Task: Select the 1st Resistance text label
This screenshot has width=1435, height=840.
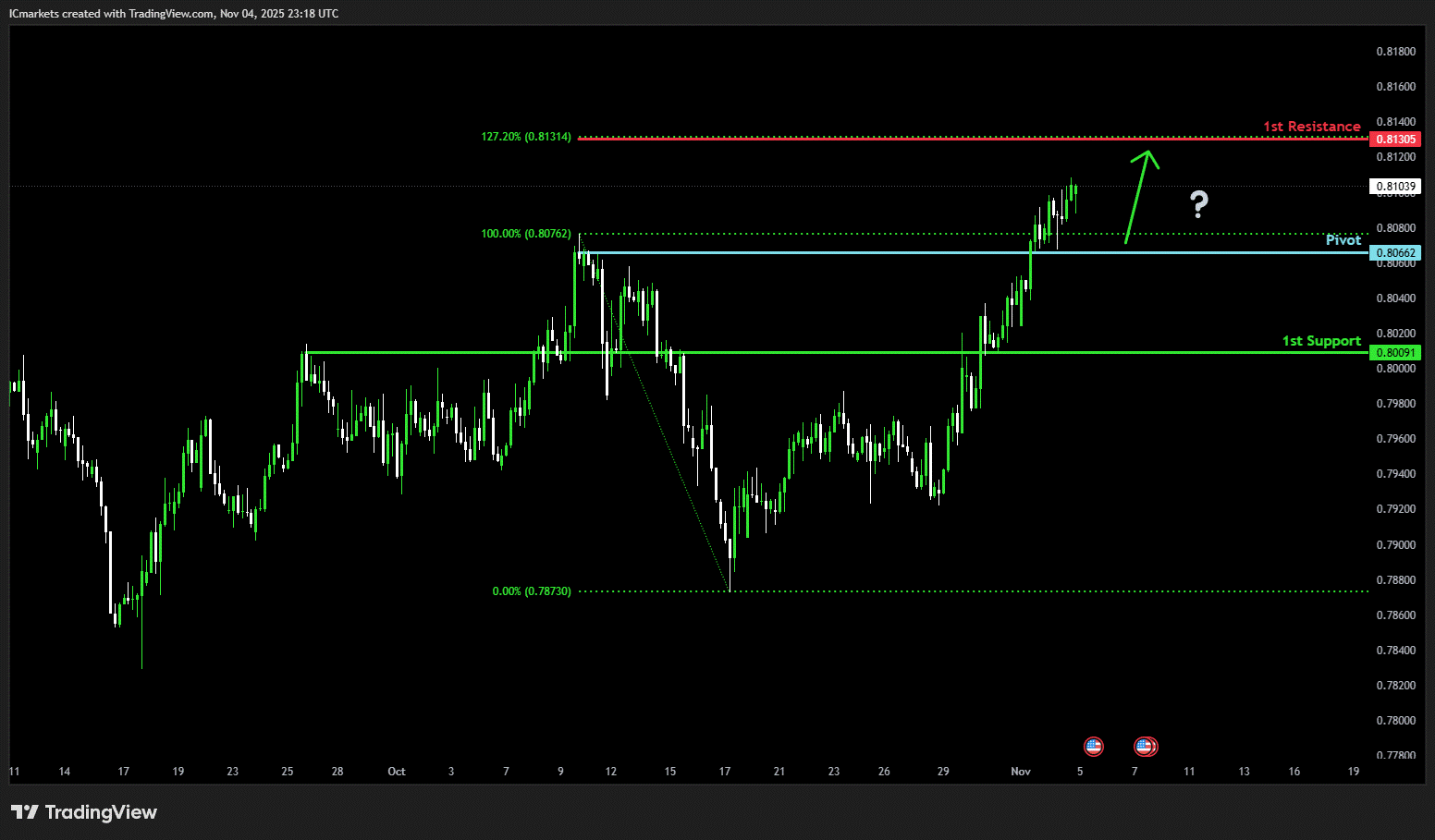Action: pyautogui.click(x=1311, y=127)
